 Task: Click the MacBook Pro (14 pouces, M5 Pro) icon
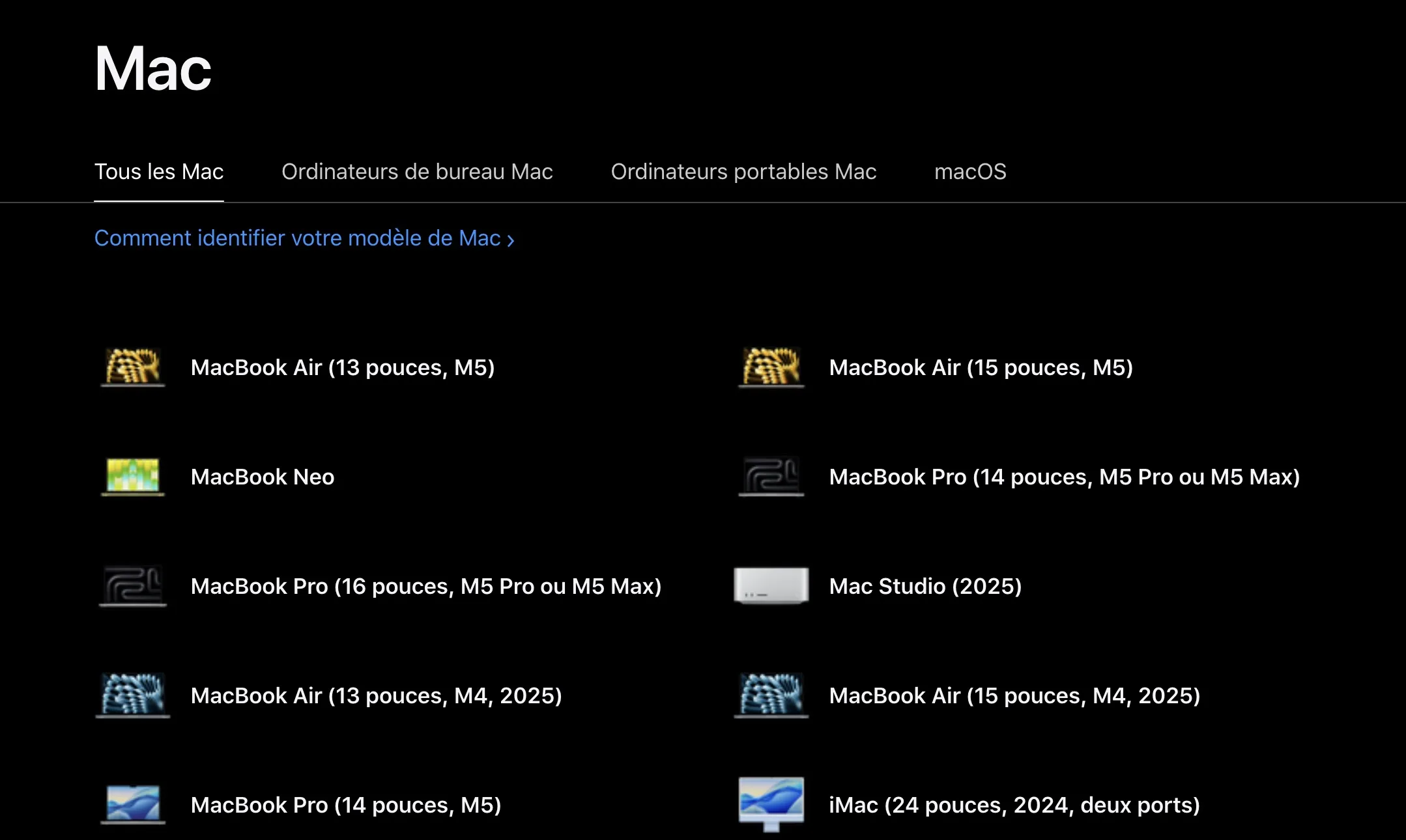770,477
